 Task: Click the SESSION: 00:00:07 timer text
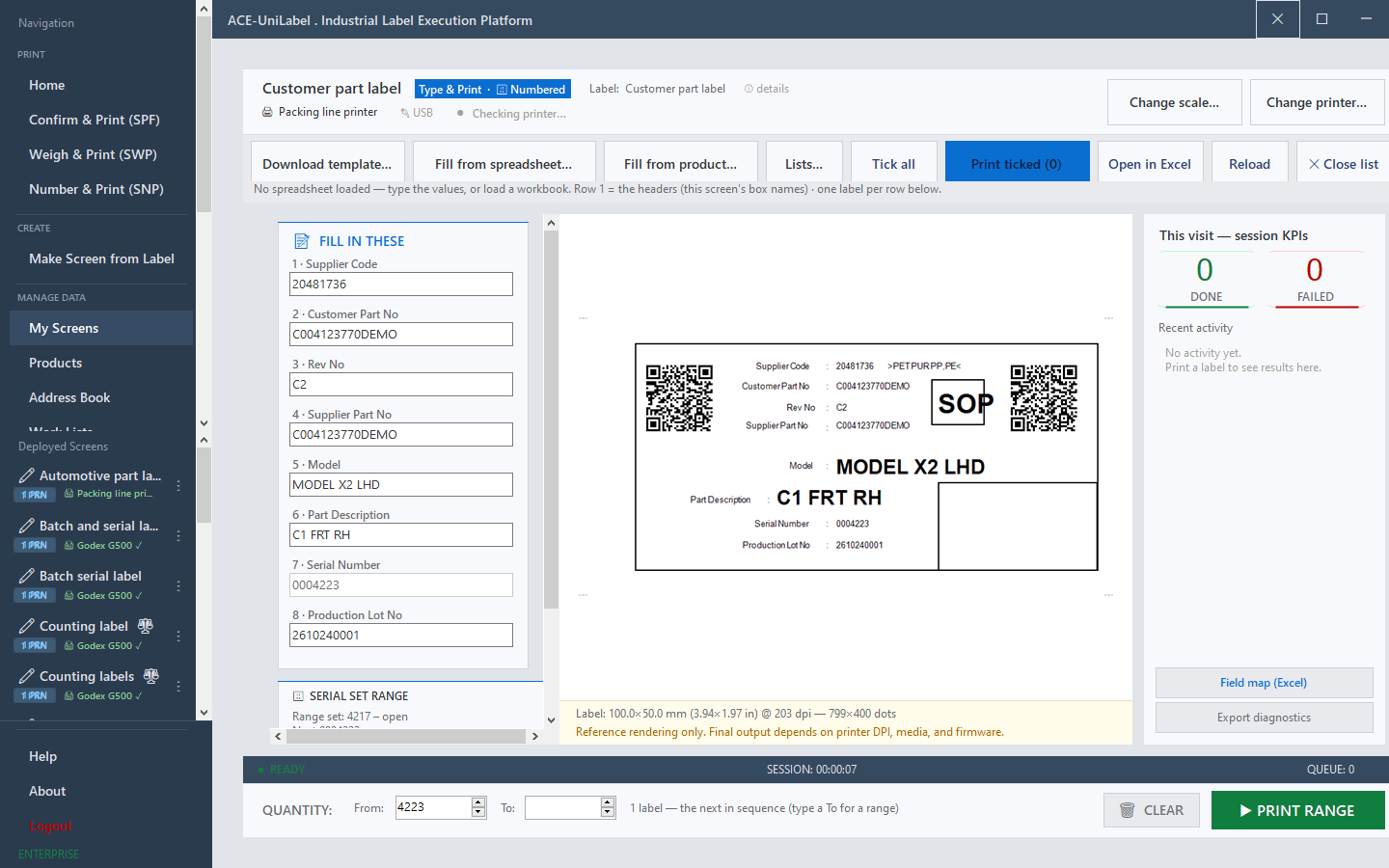click(x=811, y=770)
